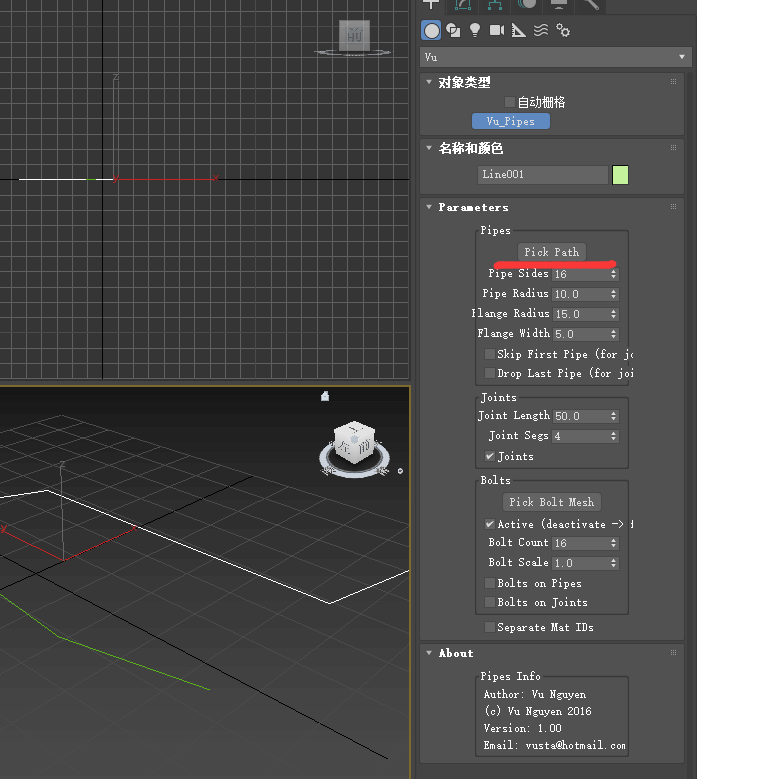765x779 pixels.
Task: Open the green object color swatch
Action: point(620,175)
